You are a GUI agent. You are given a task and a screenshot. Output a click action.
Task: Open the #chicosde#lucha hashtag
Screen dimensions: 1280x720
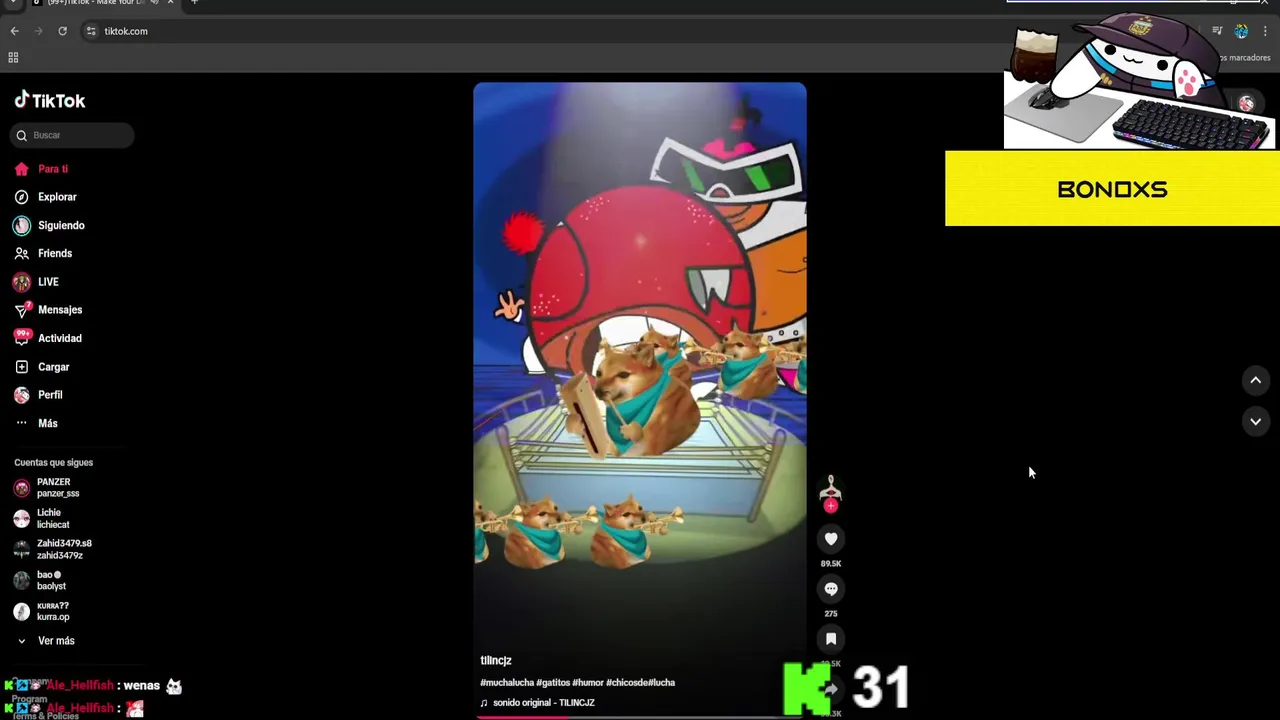click(640, 682)
